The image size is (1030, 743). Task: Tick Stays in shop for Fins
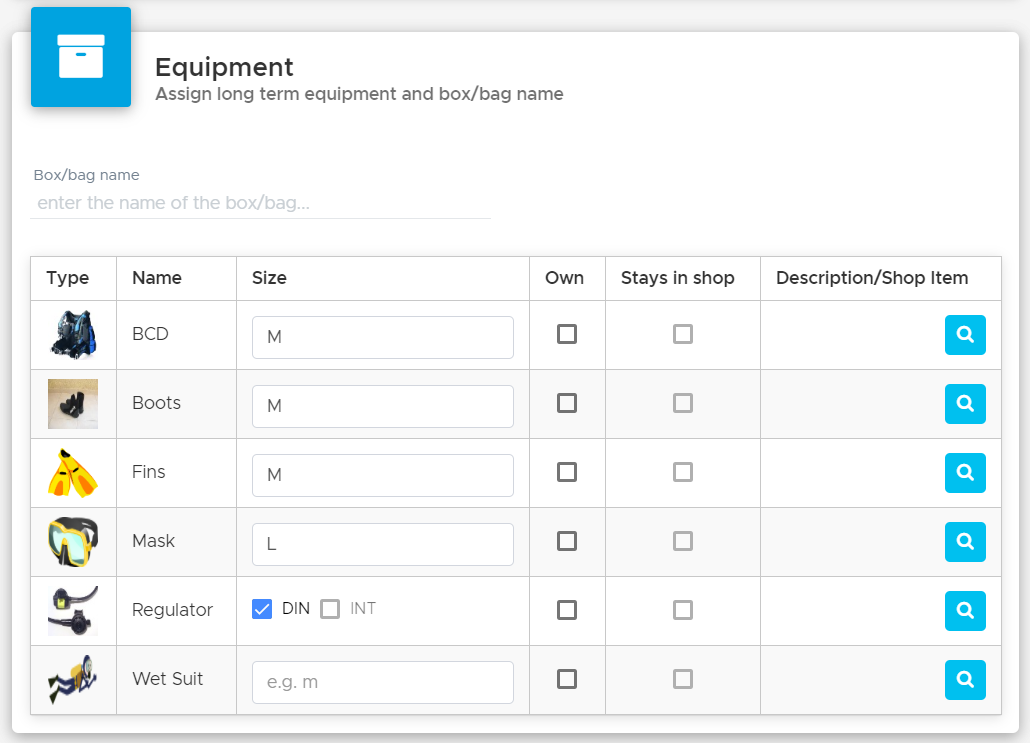point(683,472)
